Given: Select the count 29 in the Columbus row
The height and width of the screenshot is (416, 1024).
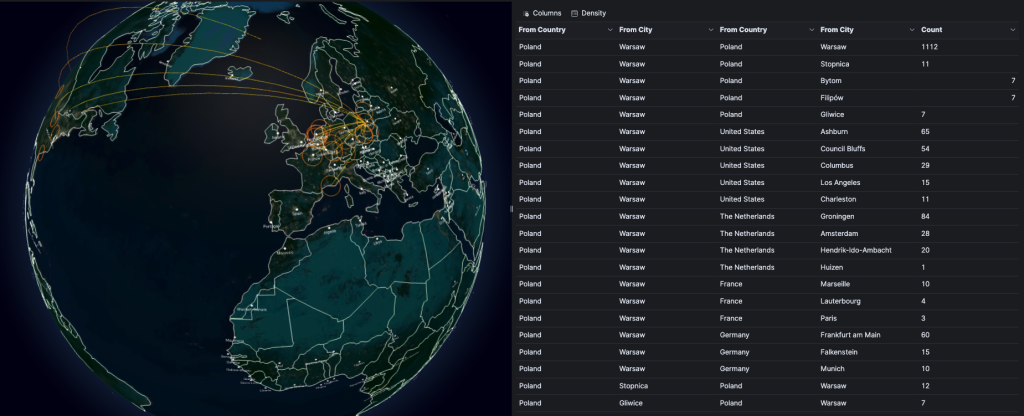Looking at the screenshot, I should point(925,166).
